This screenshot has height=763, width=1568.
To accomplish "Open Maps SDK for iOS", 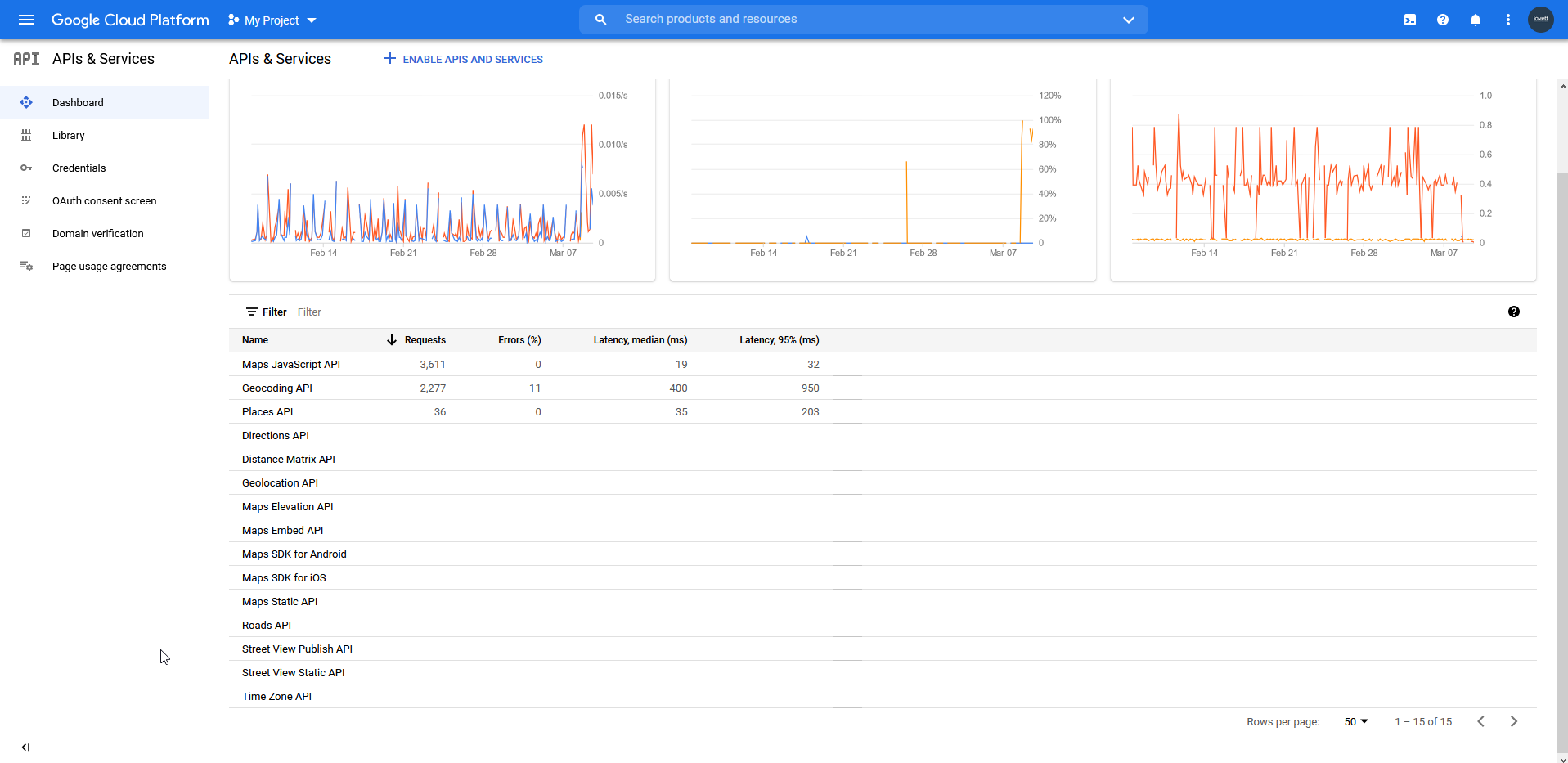I will coord(284,578).
